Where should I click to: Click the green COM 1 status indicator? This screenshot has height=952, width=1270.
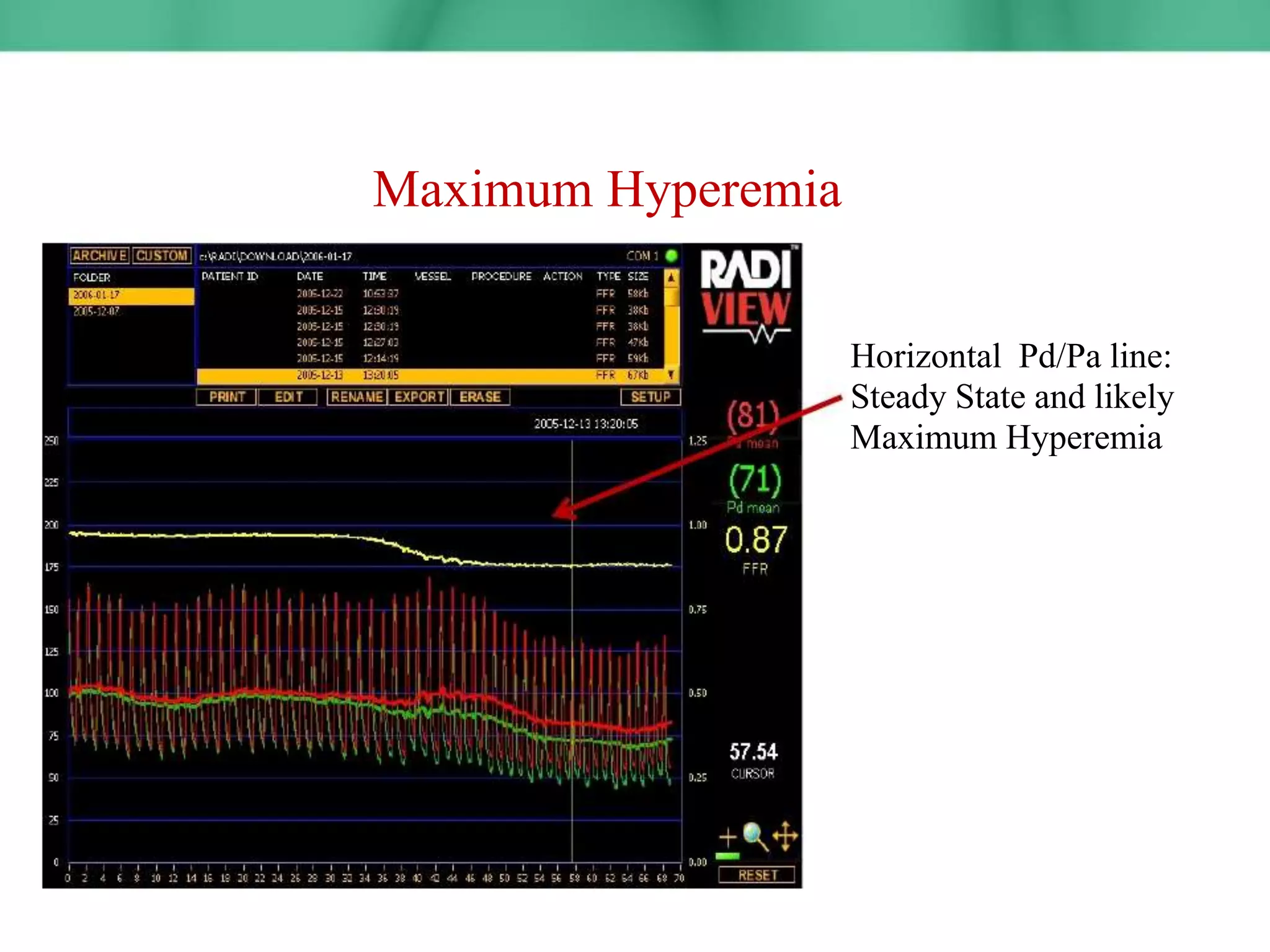672,255
